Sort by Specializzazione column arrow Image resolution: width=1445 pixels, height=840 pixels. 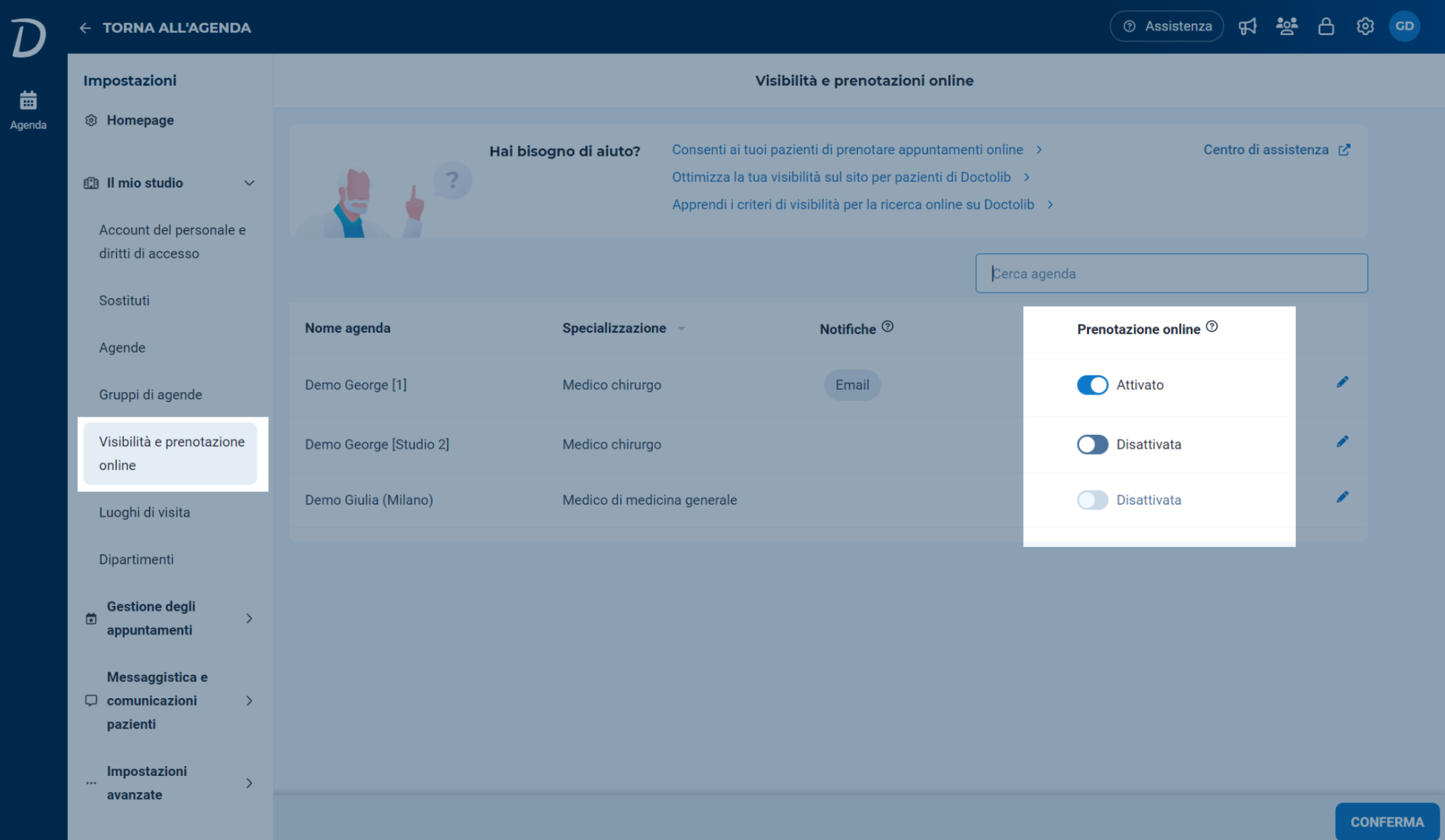[681, 329]
